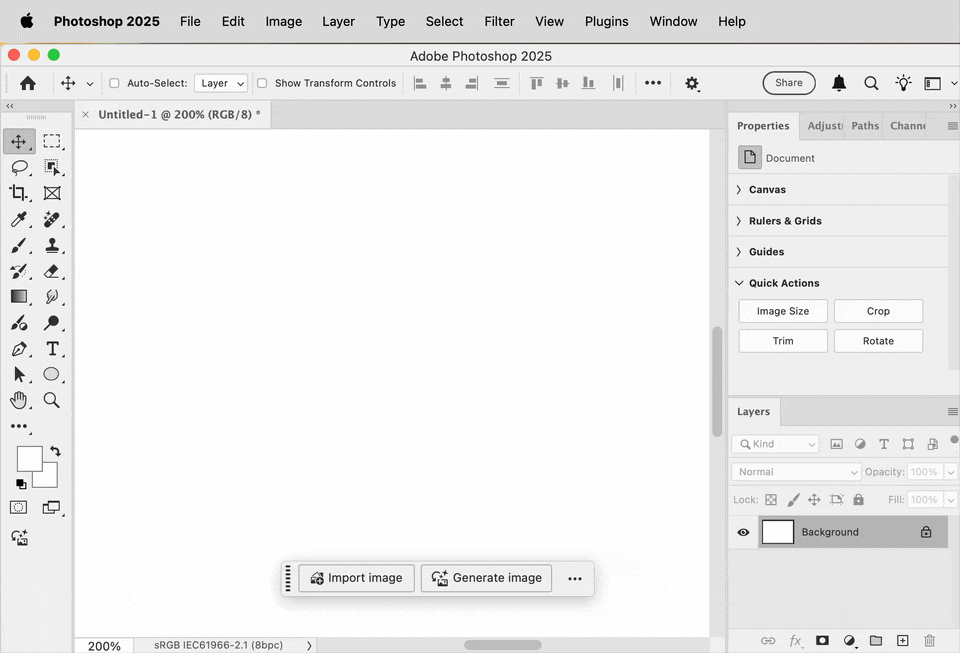Enable Show Transform Controls checkbox
Screen dimensions: 960x653
262,83
